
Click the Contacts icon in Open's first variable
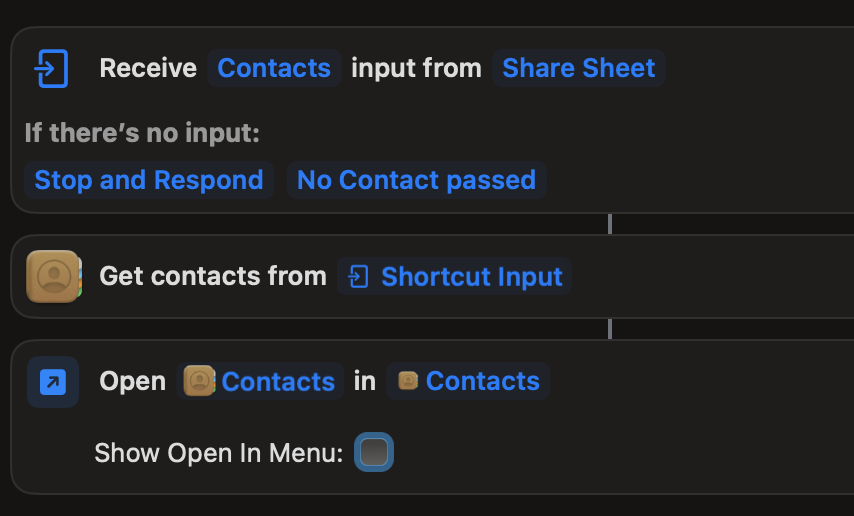pos(200,381)
